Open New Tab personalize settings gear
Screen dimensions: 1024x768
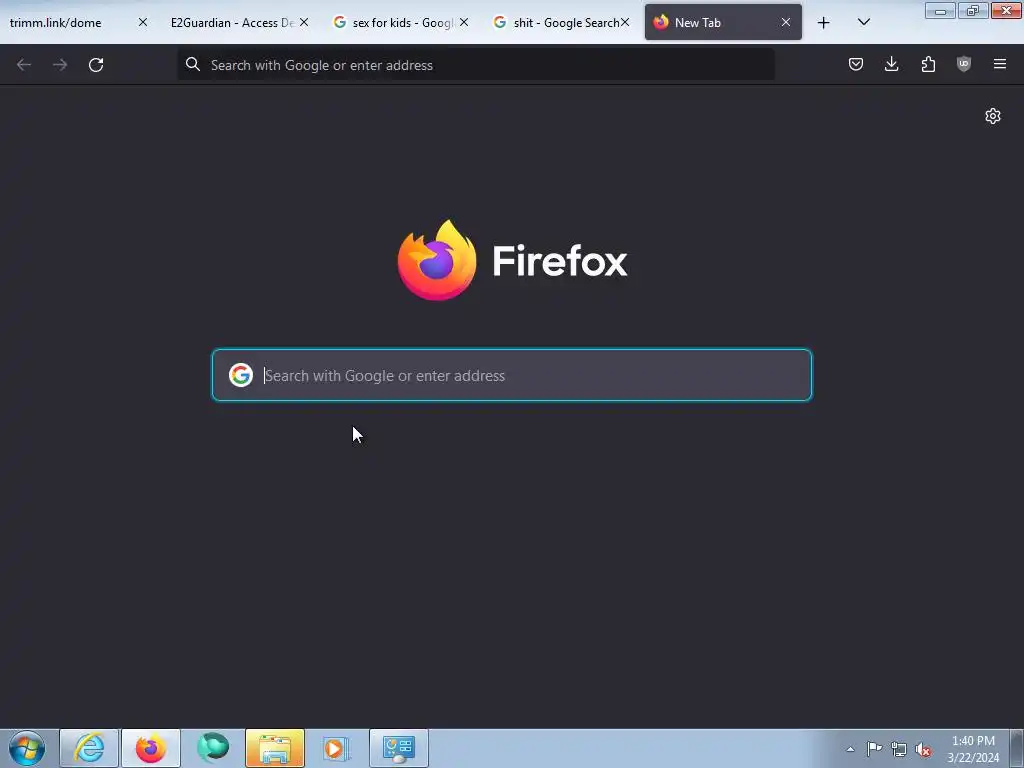tap(993, 116)
